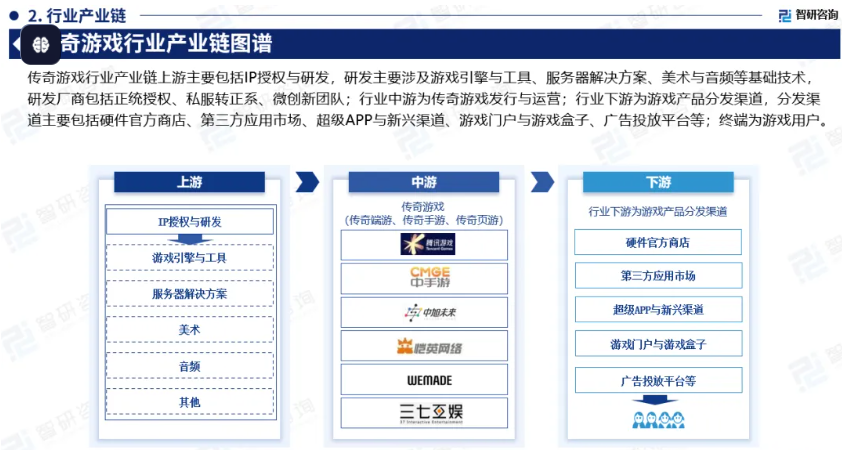Click the Tencent Games logo box
This screenshot has height=450, width=842.
(424, 245)
